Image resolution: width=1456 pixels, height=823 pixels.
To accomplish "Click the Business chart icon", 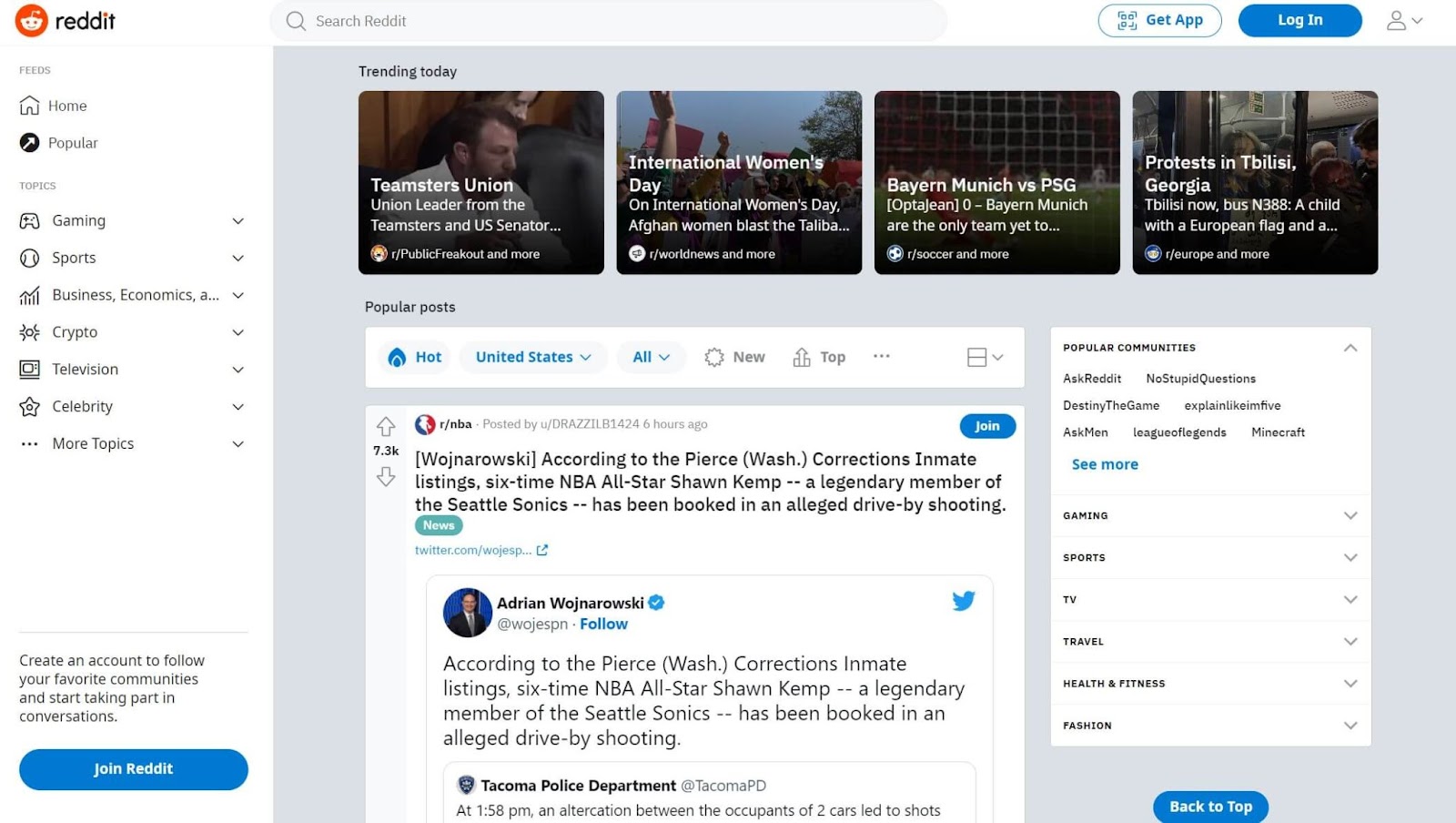I will (29, 295).
